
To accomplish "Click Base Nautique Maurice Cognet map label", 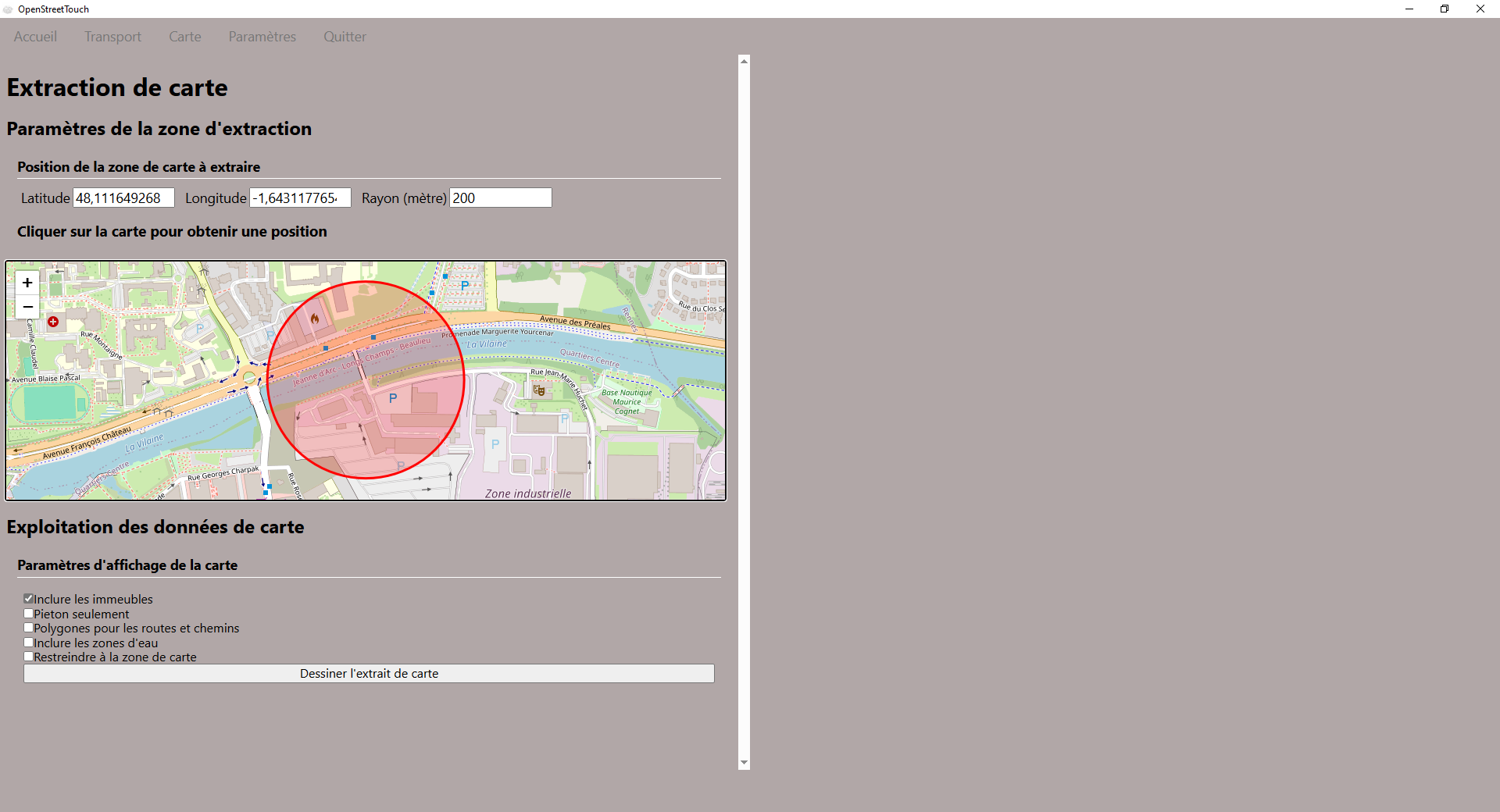I will [x=627, y=402].
